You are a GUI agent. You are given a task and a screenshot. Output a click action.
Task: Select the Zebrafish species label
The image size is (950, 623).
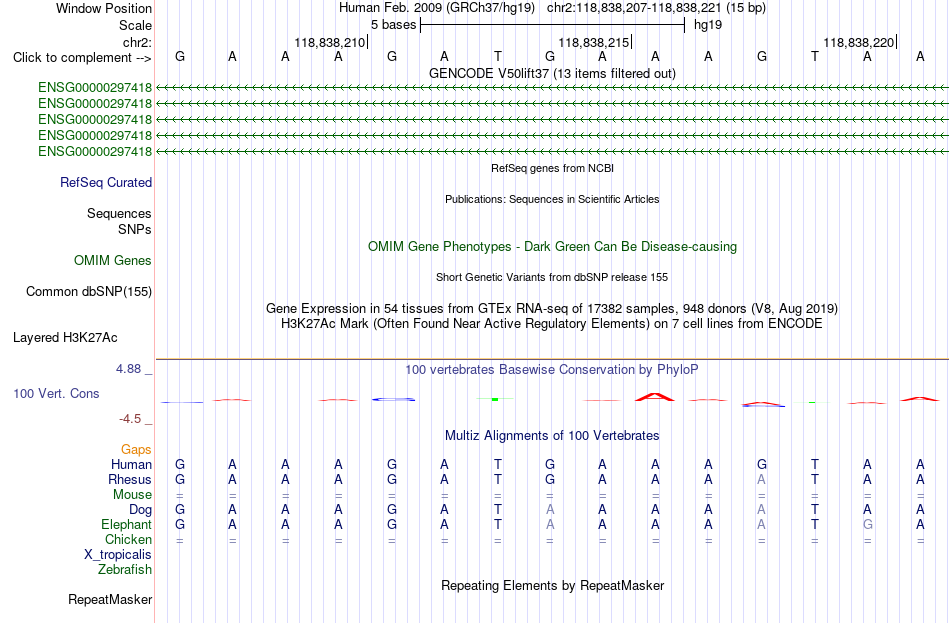[125, 570]
